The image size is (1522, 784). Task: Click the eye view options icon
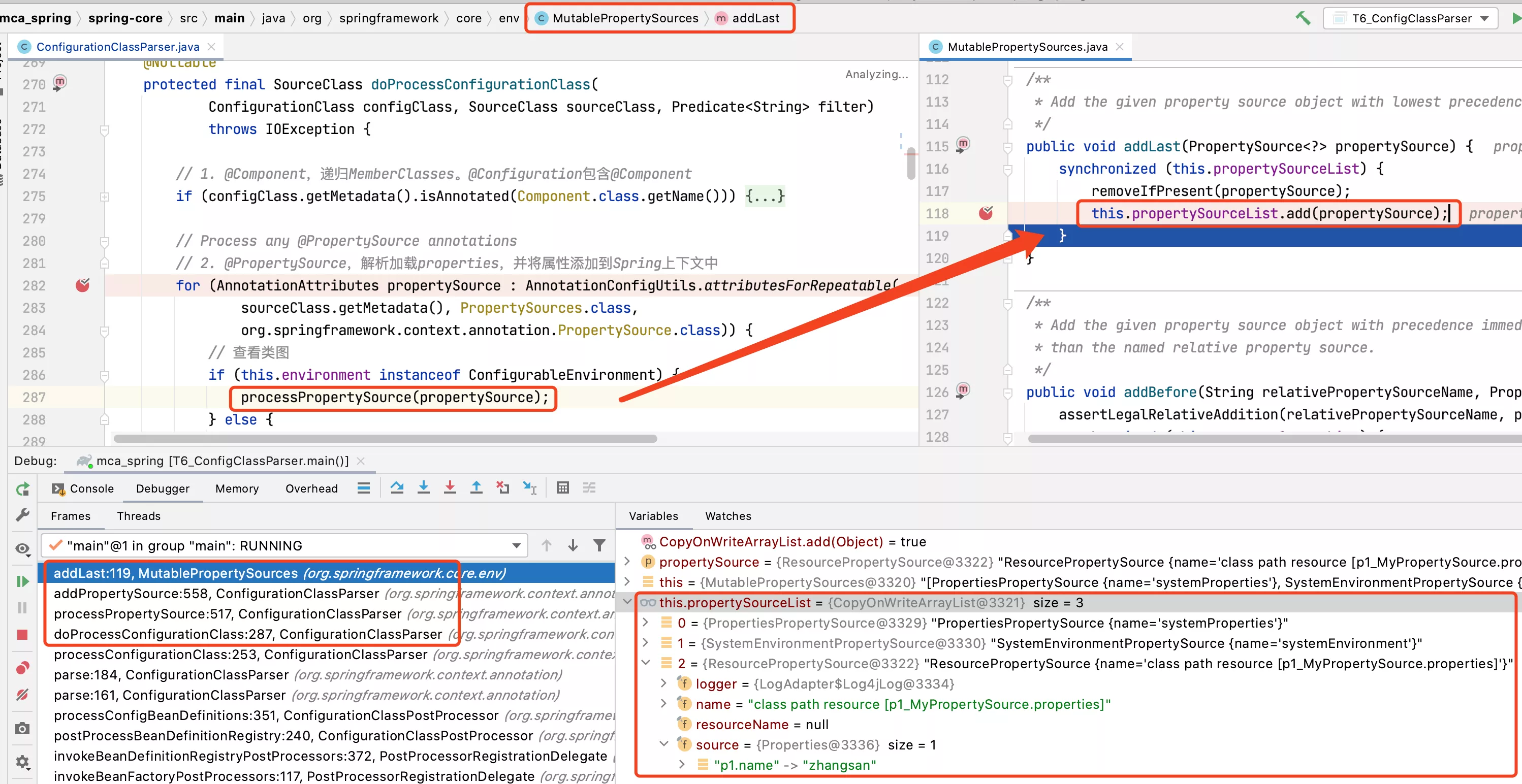pos(22,548)
